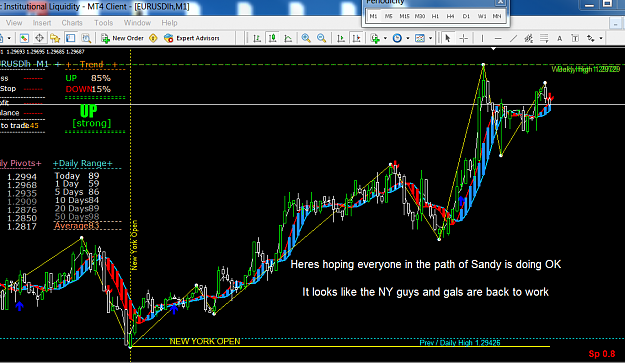This screenshot has height=363, width=625.
Task: Select the Crosshair tool
Action: [464, 38]
